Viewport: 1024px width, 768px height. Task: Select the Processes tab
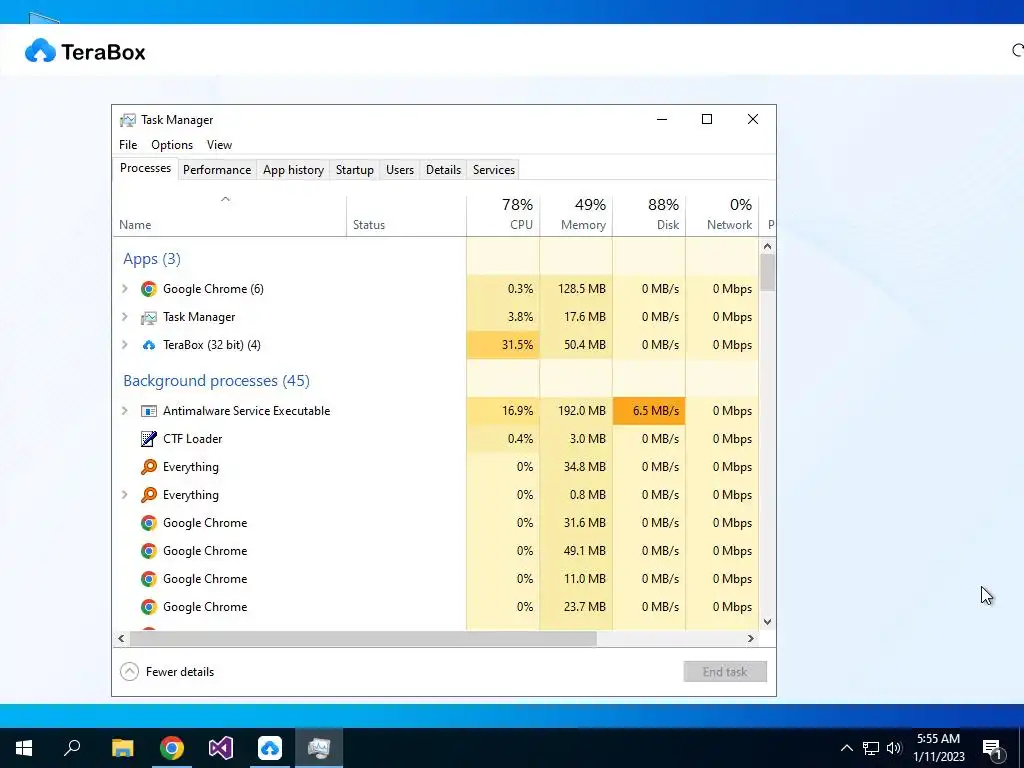pyautogui.click(x=145, y=168)
